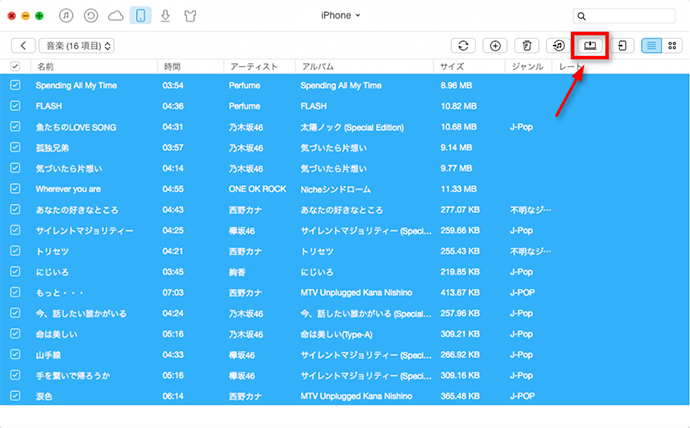
Task: Select にじいろ song title
Action: (52, 272)
